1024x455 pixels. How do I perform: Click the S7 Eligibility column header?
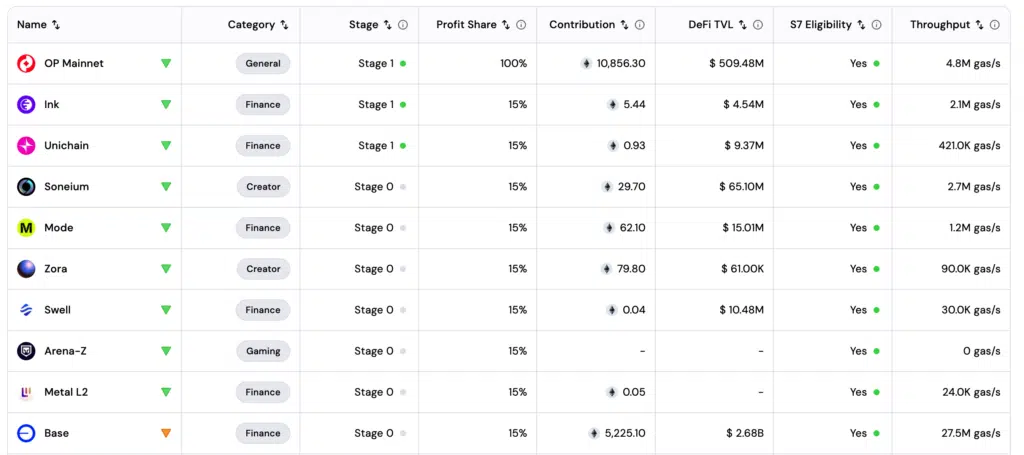(821, 25)
